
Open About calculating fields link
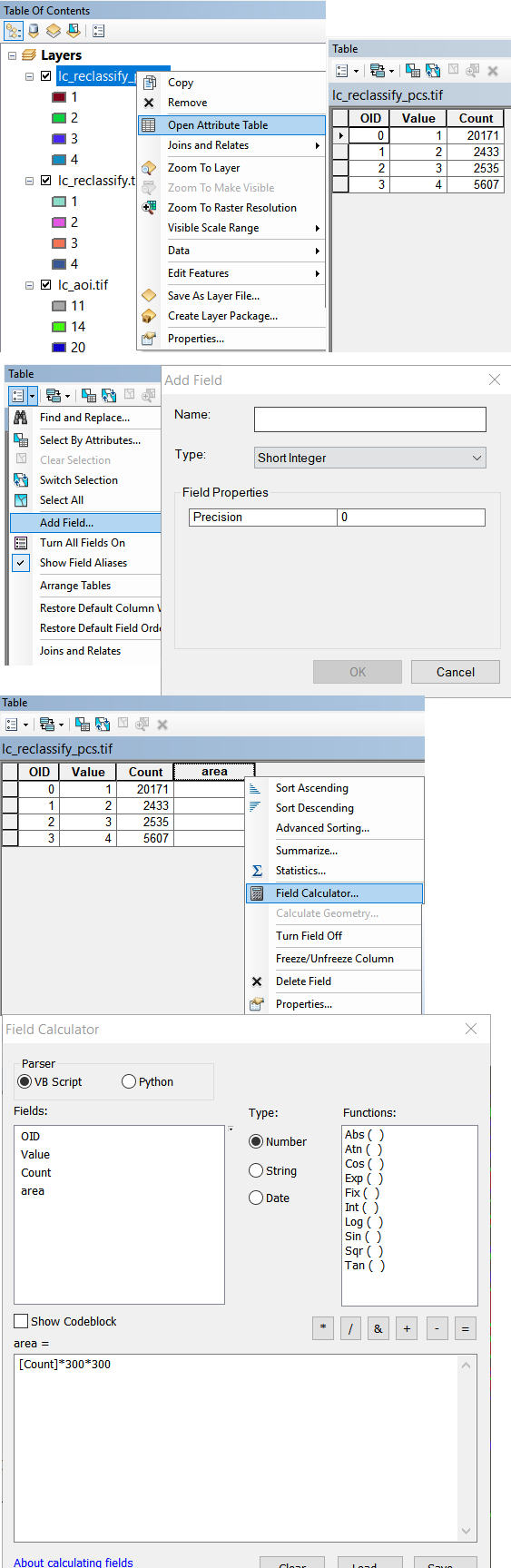(74, 1562)
